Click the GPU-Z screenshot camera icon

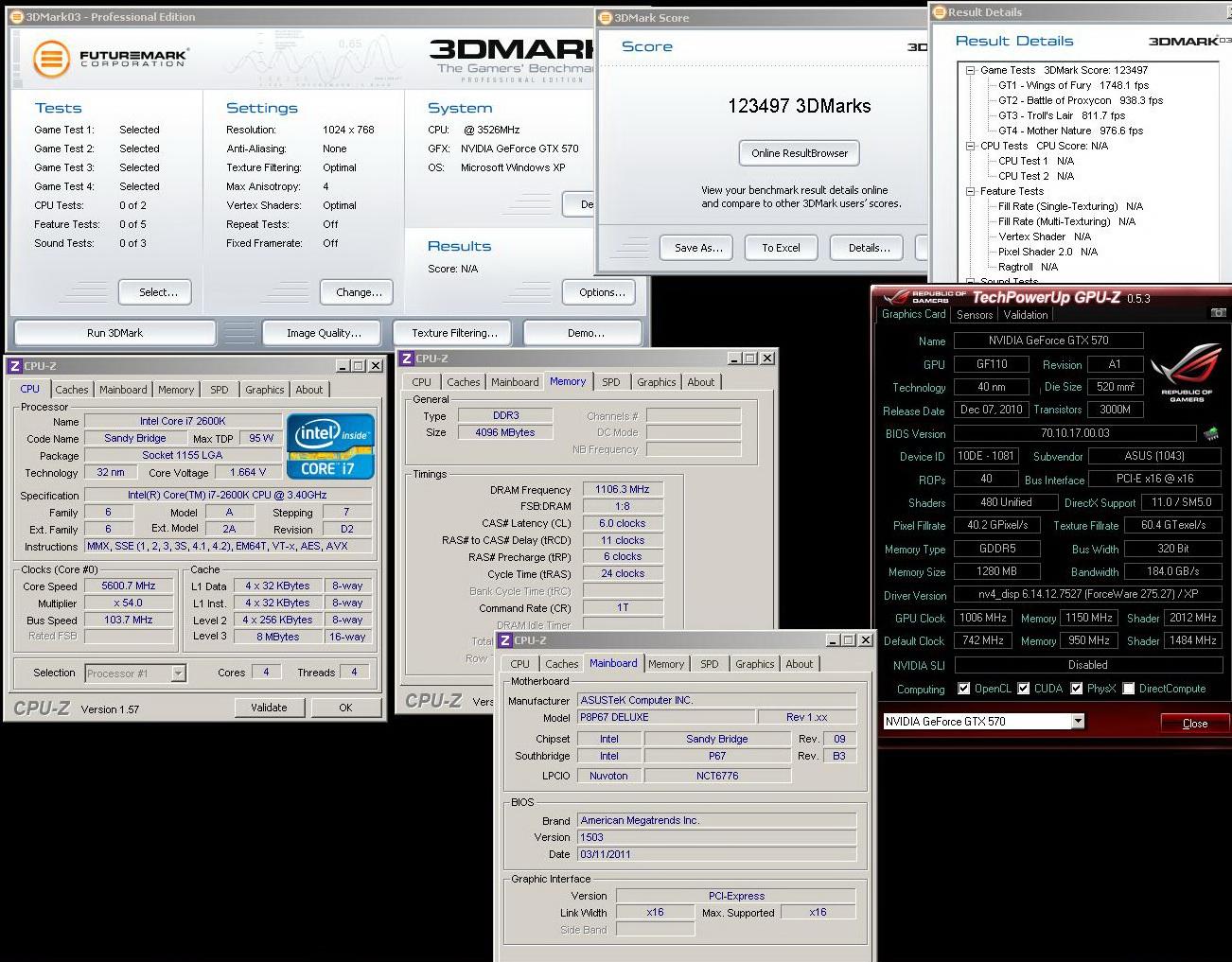tap(1218, 312)
